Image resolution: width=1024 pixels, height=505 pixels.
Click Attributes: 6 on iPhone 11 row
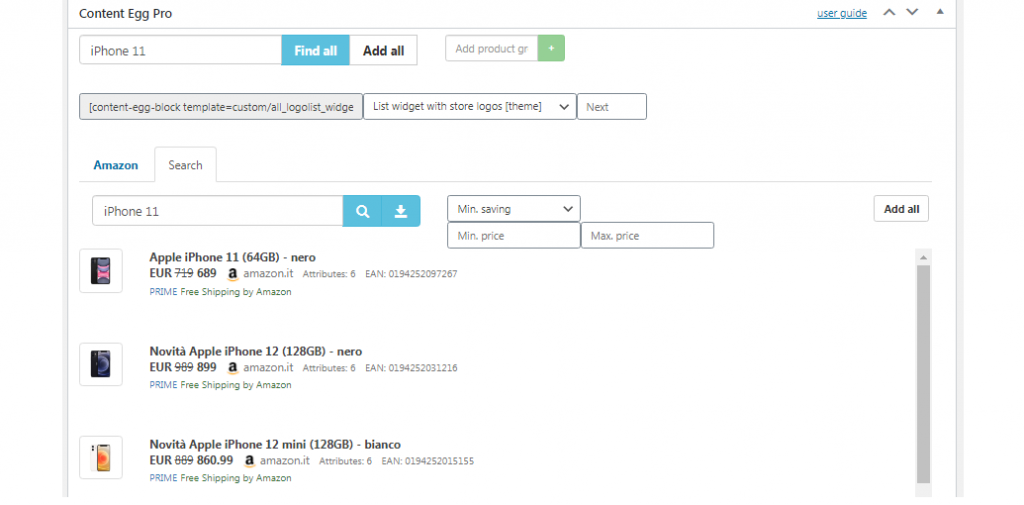tap(329, 274)
